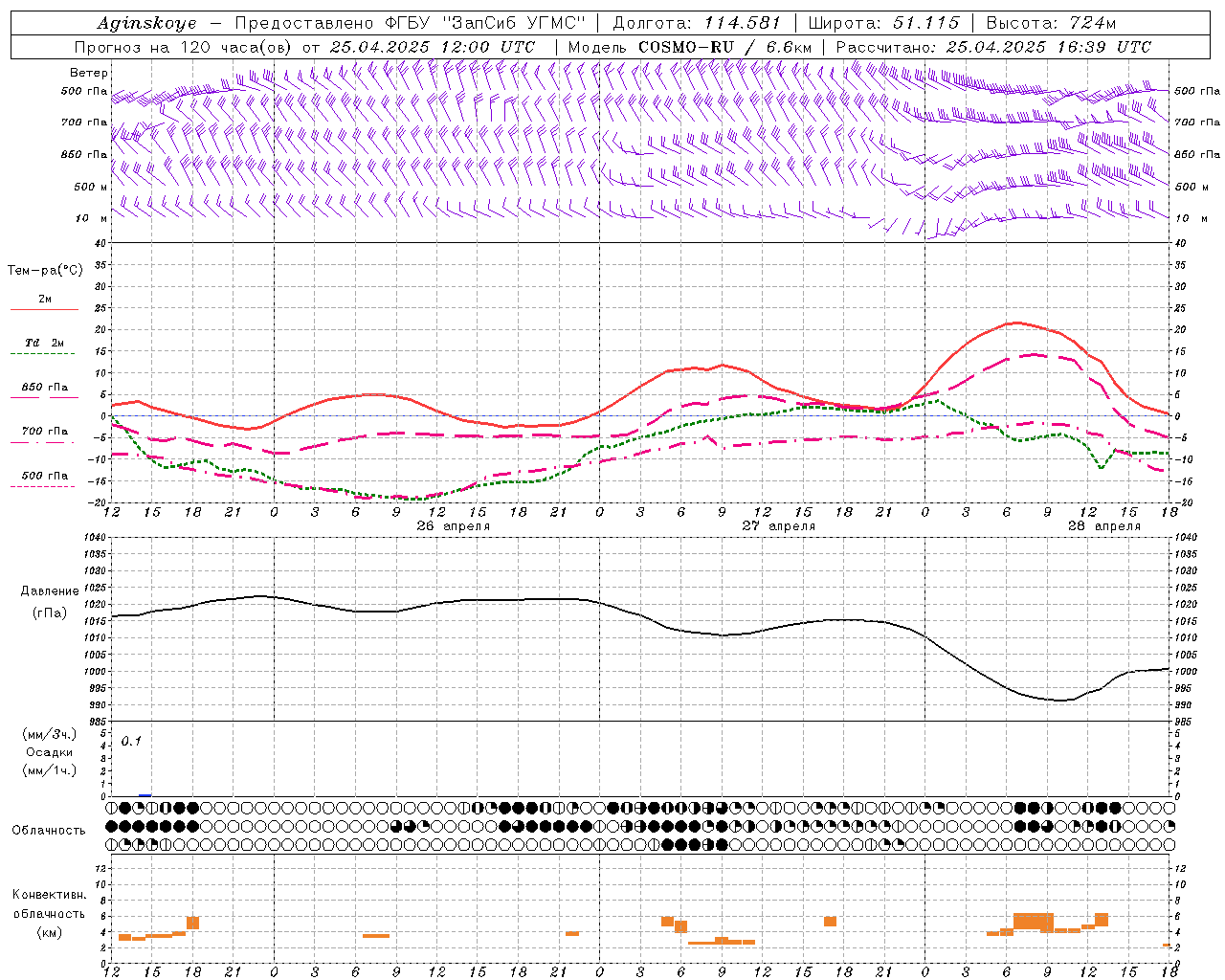Click the left 500 м wind level label
This screenshot has width=1225, height=980.
(x=91, y=187)
